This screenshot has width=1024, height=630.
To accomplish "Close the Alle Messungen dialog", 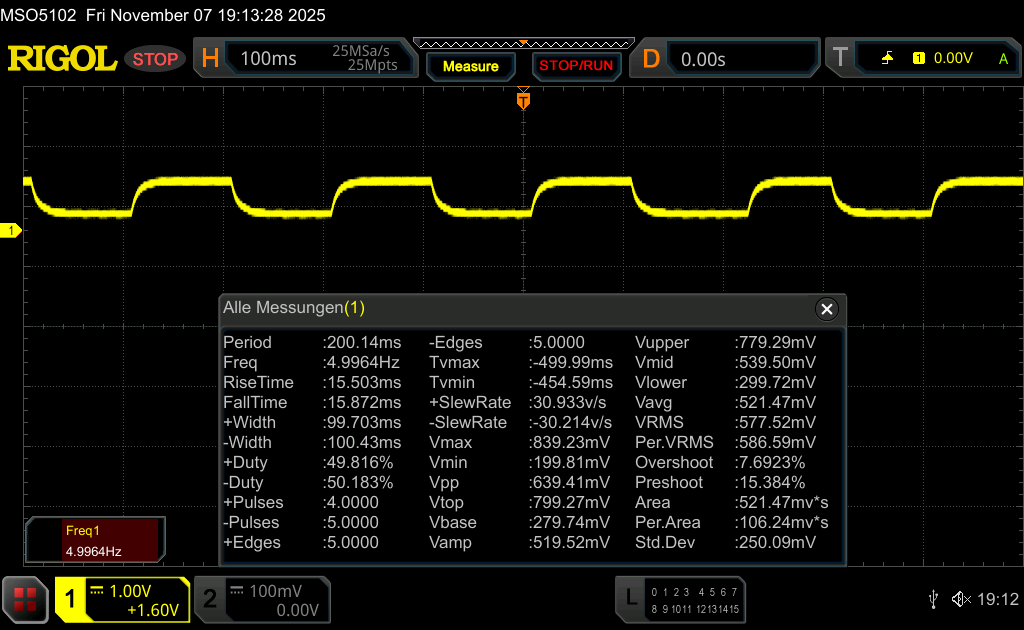I will click(x=826, y=309).
